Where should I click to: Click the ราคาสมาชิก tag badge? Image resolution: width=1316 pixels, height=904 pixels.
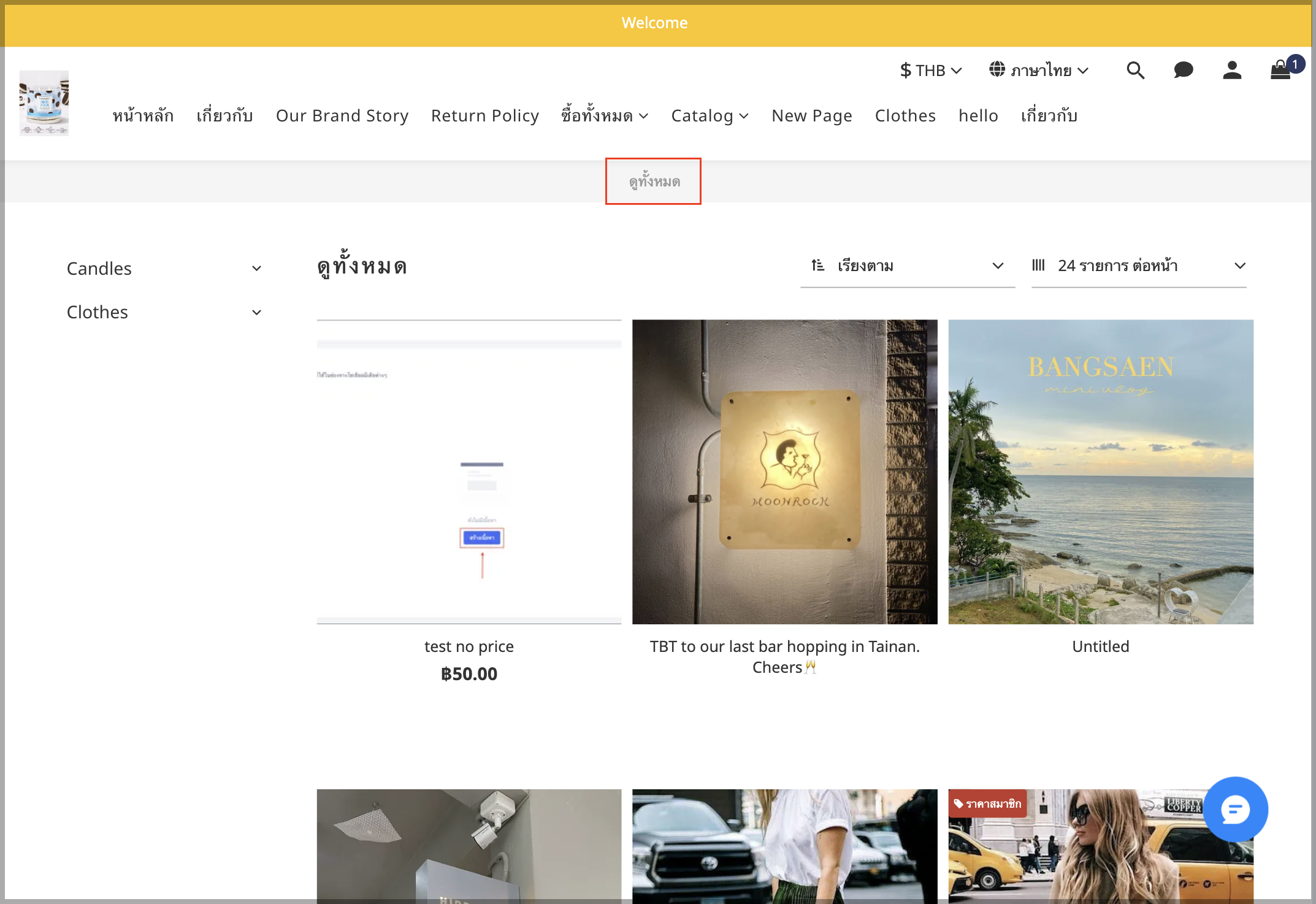click(987, 803)
